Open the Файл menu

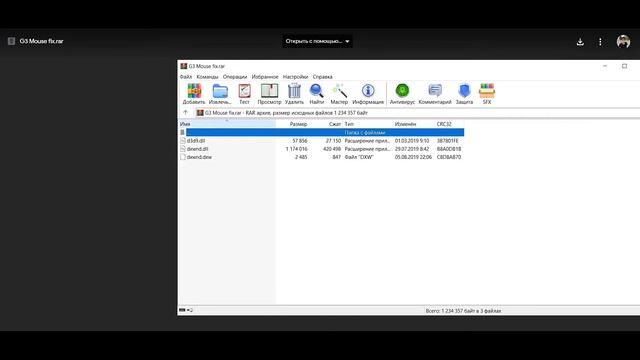(x=186, y=77)
